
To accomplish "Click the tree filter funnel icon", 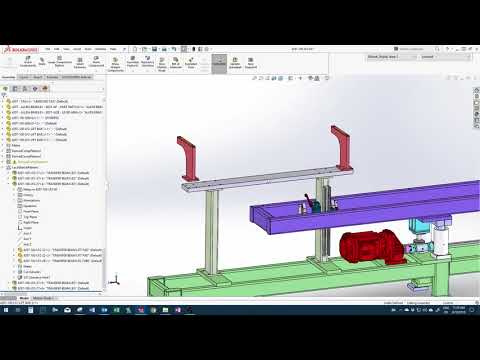I will [4, 95].
